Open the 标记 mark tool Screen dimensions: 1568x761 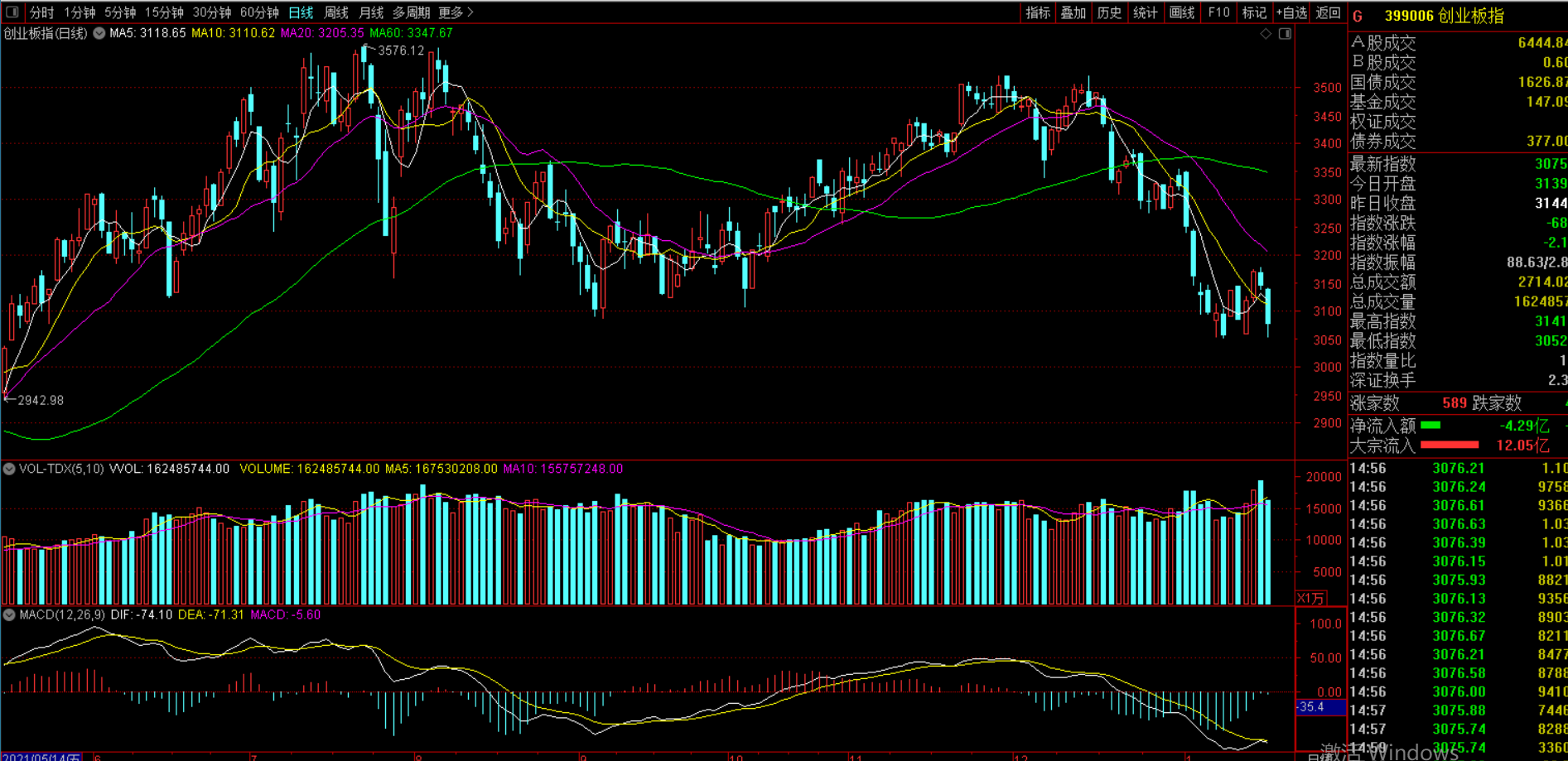[x=1254, y=12]
